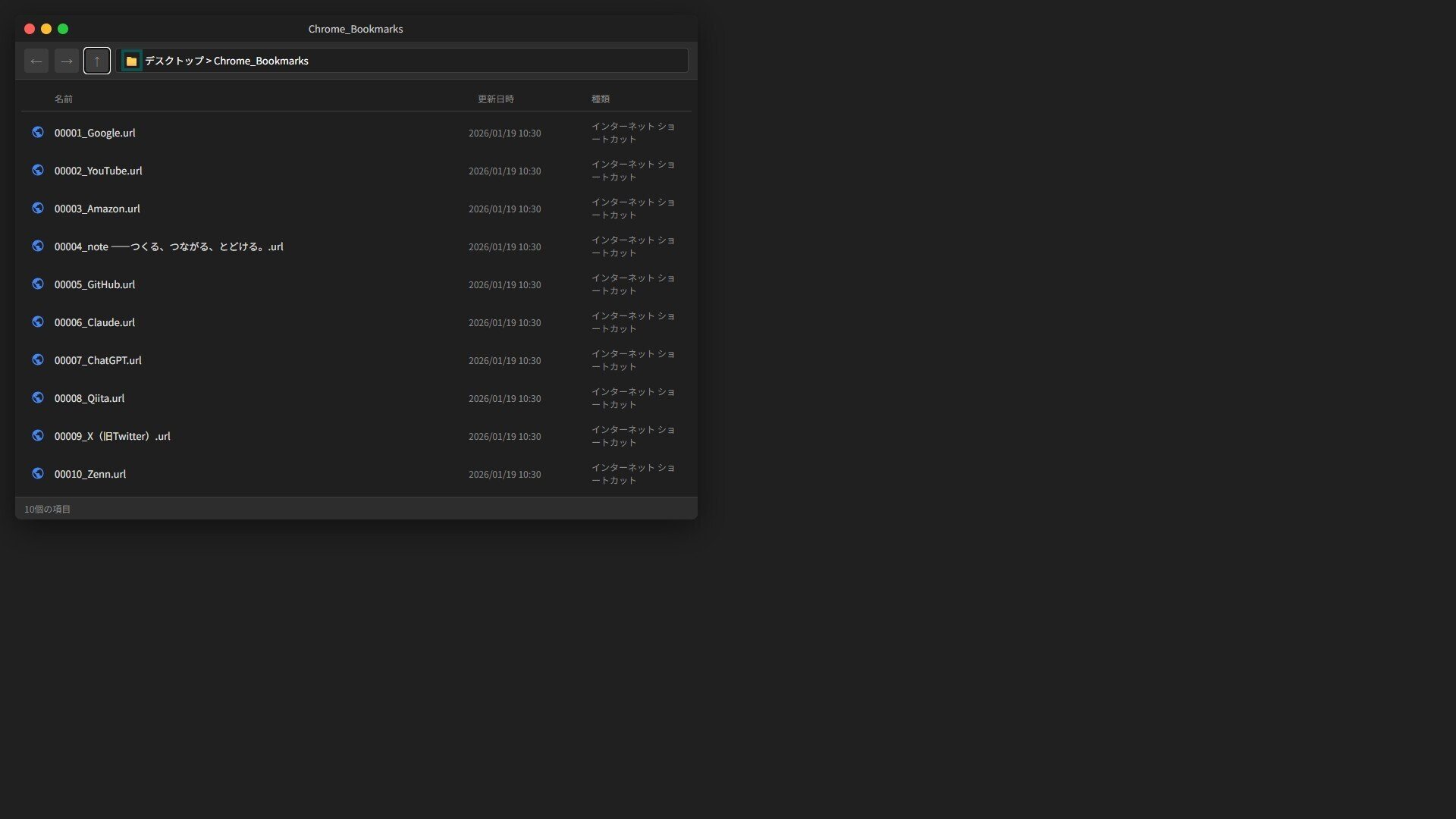Click globe icon beside 00008_Qiita.url
This screenshot has height=819, width=1456.
point(38,398)
